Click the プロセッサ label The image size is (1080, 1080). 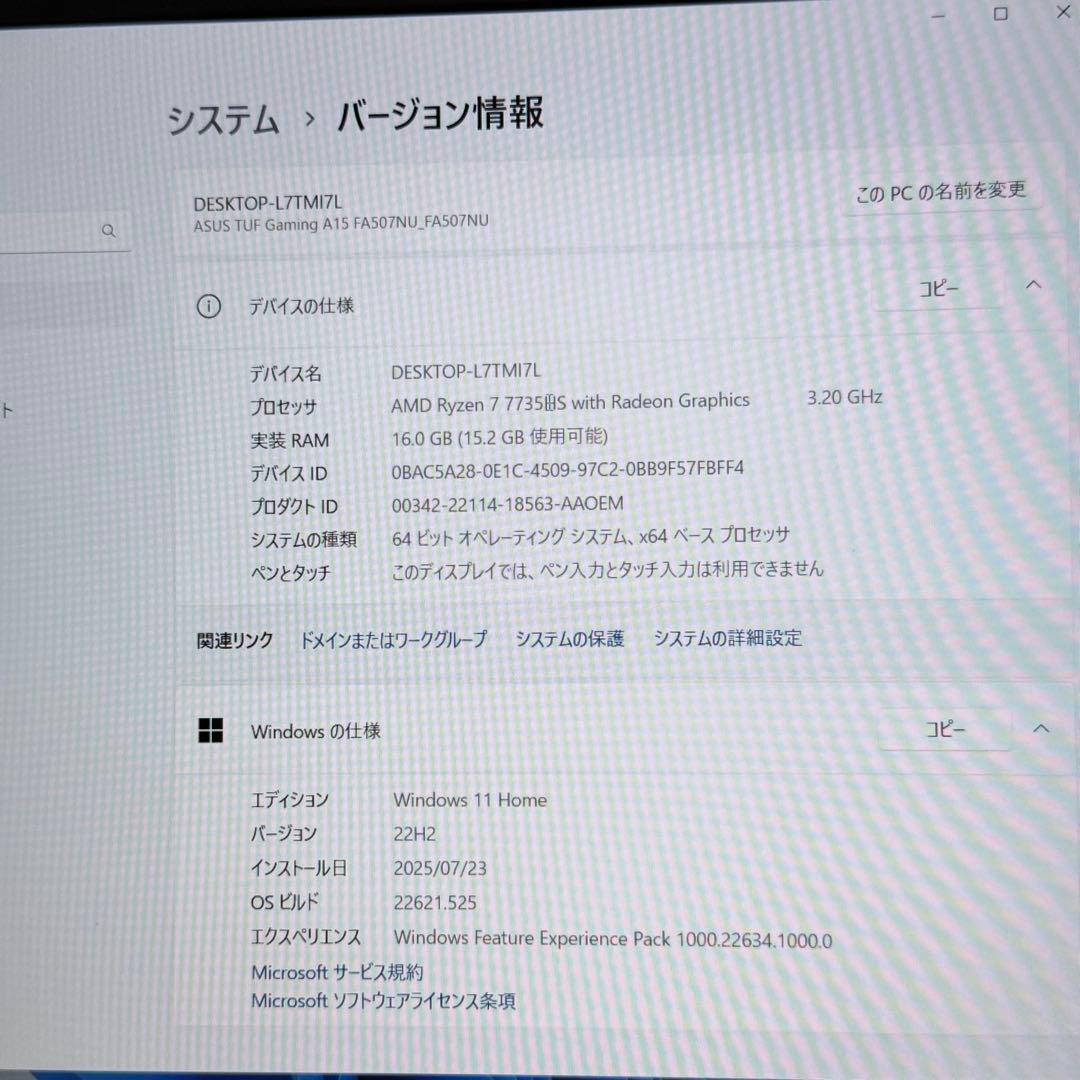(283, 407)
